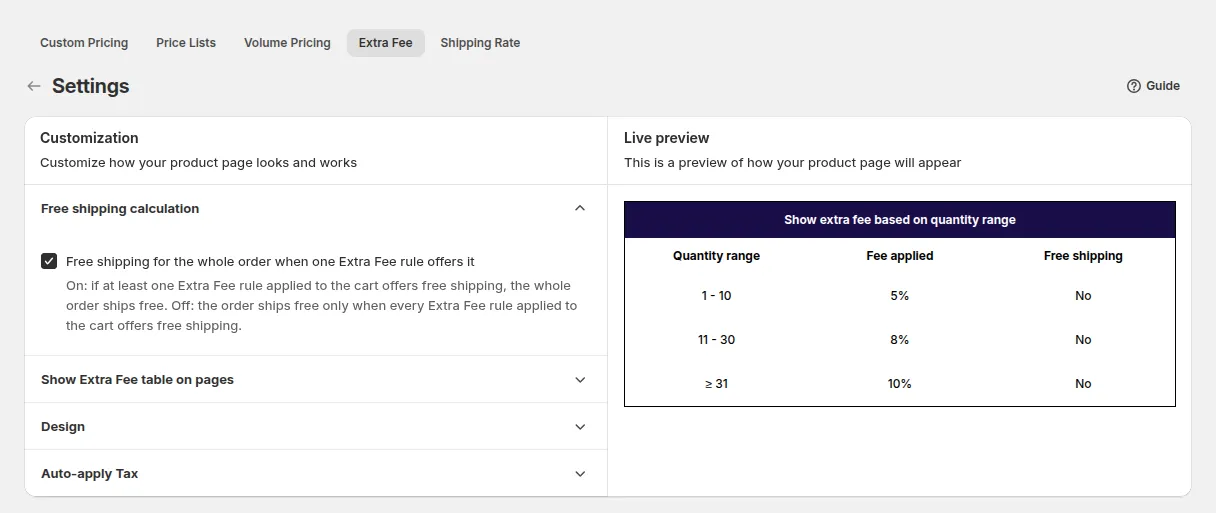1216x513 pixels.
Task: Open the Custom Pricing tab
Action: click(84, 43)
